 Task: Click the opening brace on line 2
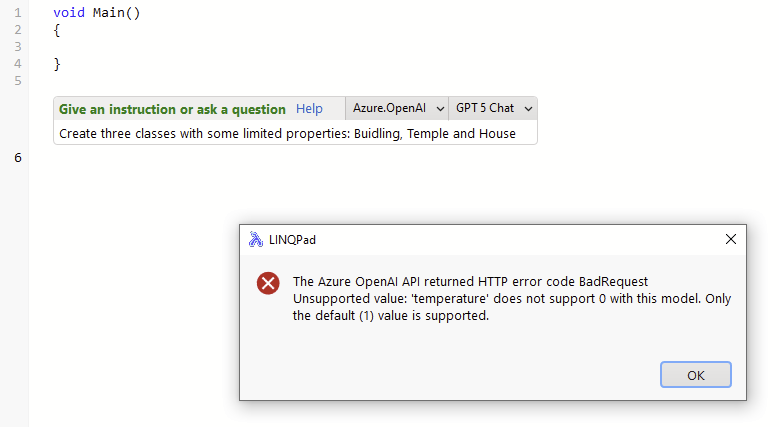(57, 30)
